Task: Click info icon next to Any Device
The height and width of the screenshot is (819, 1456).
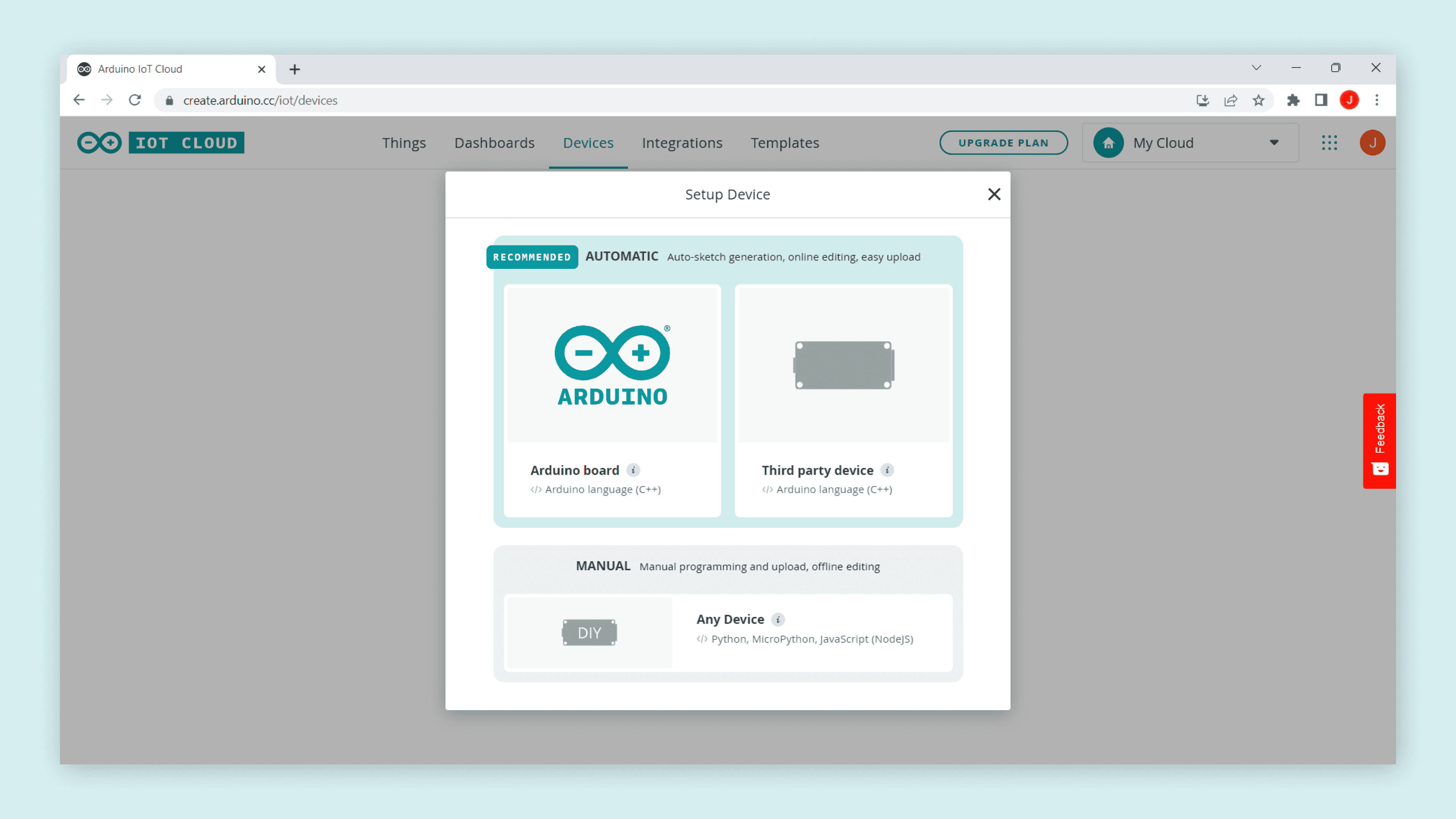Action: click(x=778, y=620)
